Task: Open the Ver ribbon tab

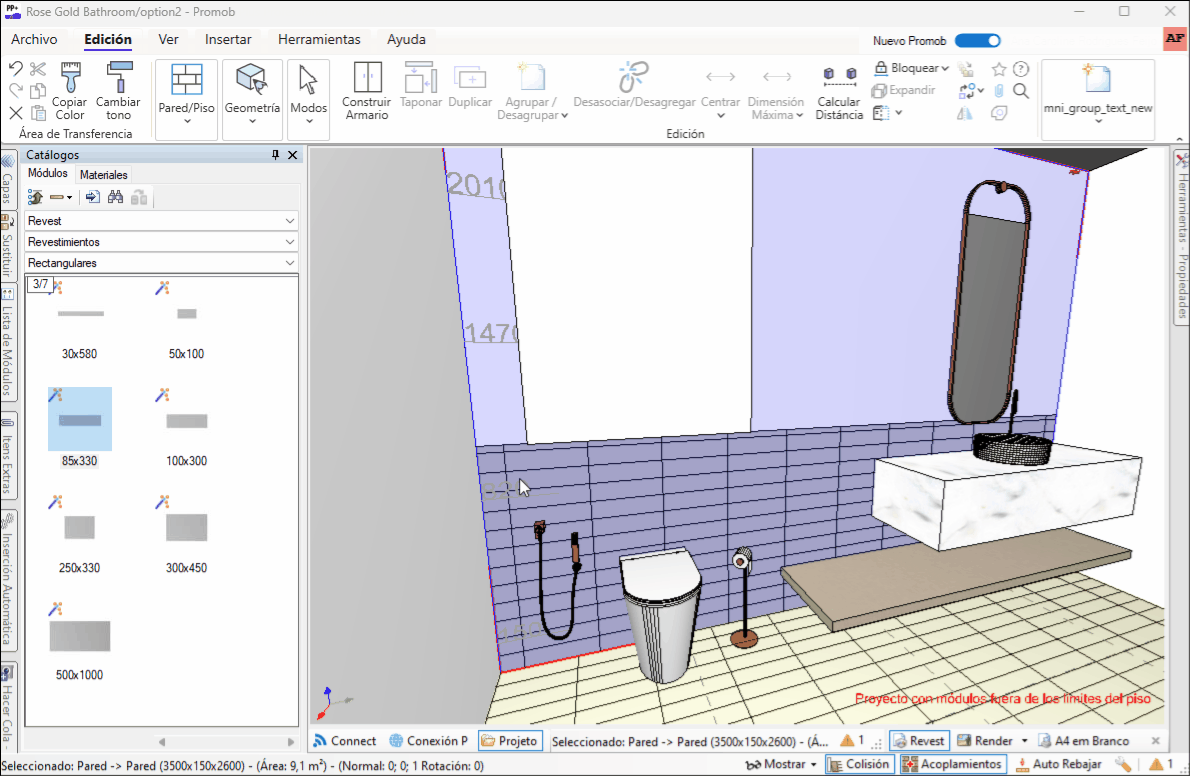Action: (x=168, y=39)
